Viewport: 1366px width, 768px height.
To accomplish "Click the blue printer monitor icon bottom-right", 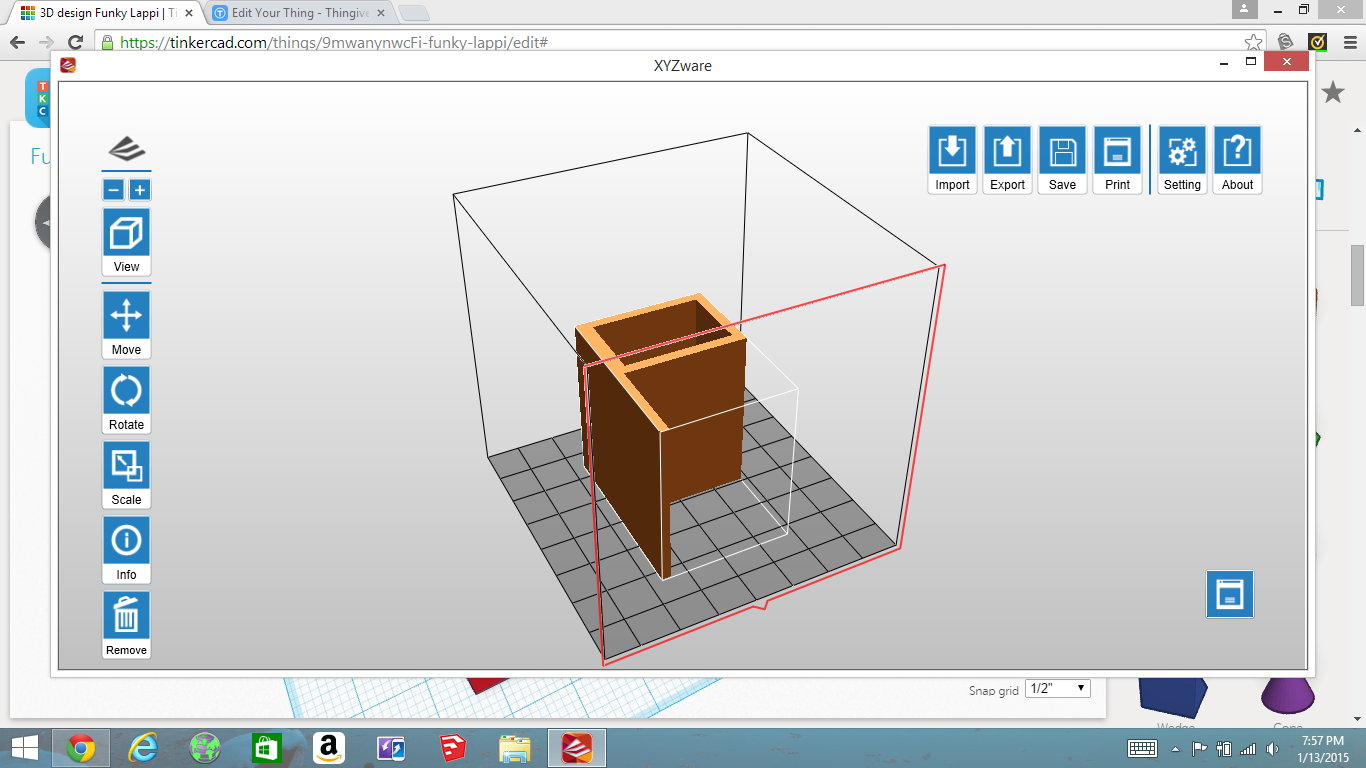I will click(1229, 594).
